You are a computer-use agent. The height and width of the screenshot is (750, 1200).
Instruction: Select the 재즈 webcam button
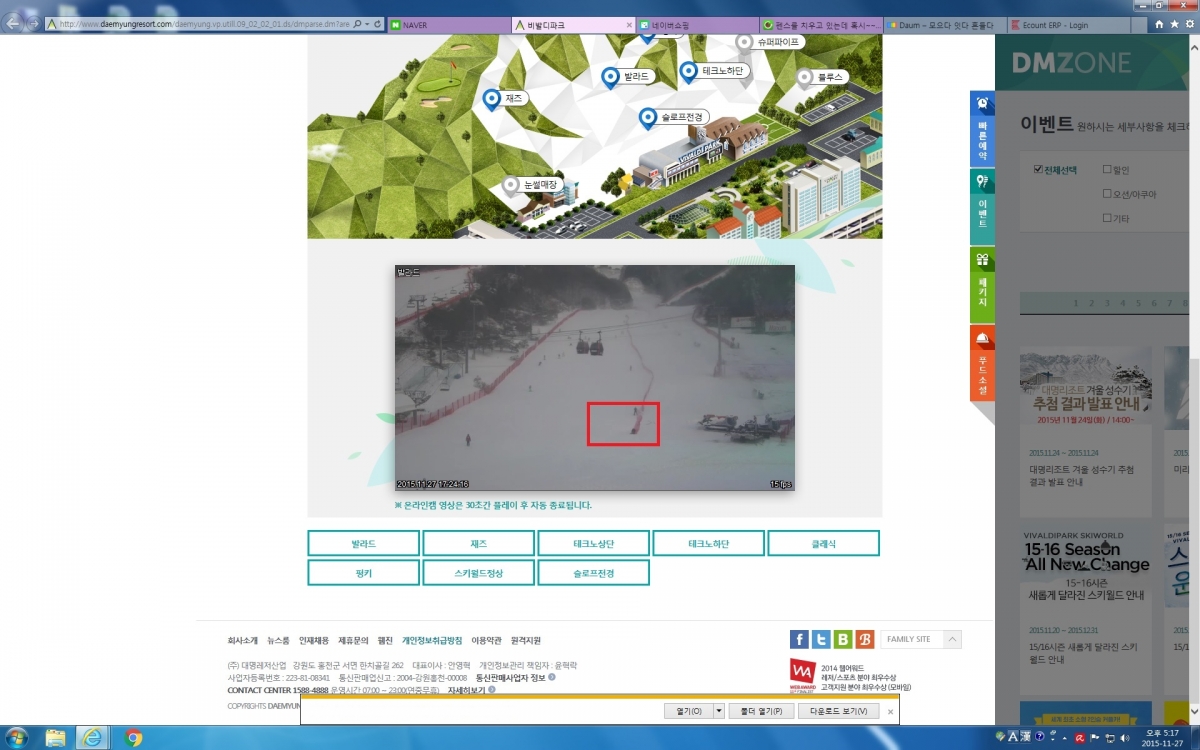click(x=479, y=543)
